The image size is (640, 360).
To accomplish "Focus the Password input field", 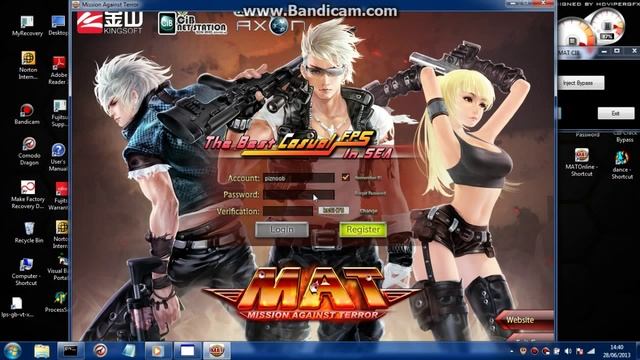I will coord(299,195).
